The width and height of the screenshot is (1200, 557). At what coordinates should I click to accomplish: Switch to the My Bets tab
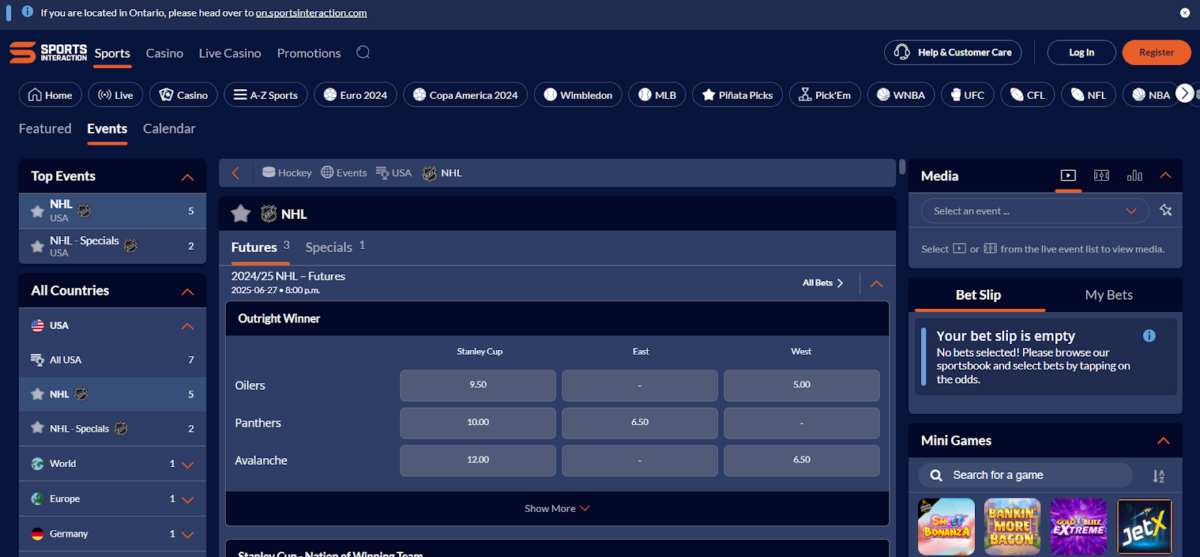coord(1108,295)
